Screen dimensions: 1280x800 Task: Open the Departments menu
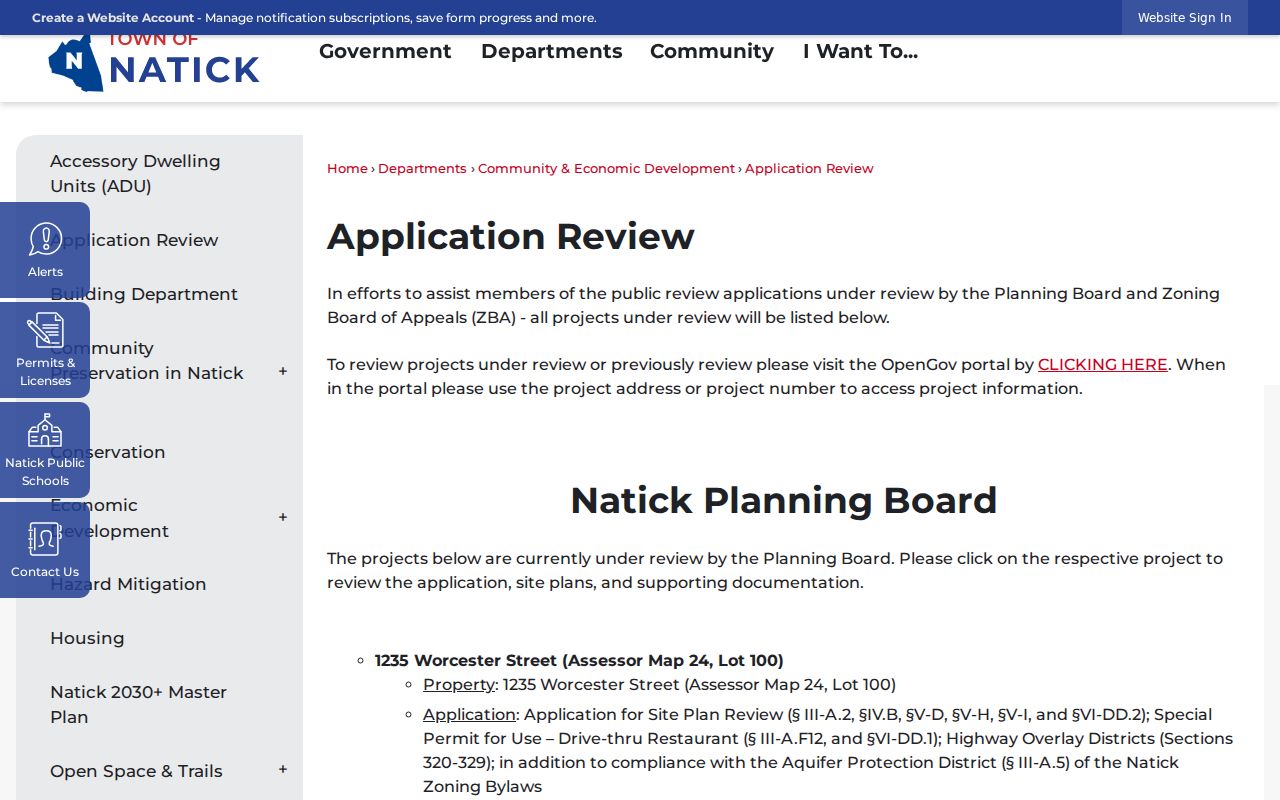click(x=551, y=51)
